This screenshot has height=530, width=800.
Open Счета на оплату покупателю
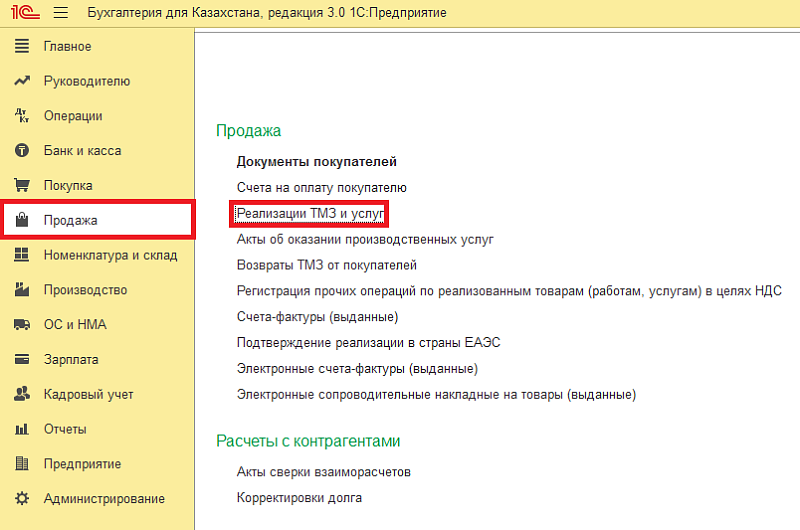[321, 187]
